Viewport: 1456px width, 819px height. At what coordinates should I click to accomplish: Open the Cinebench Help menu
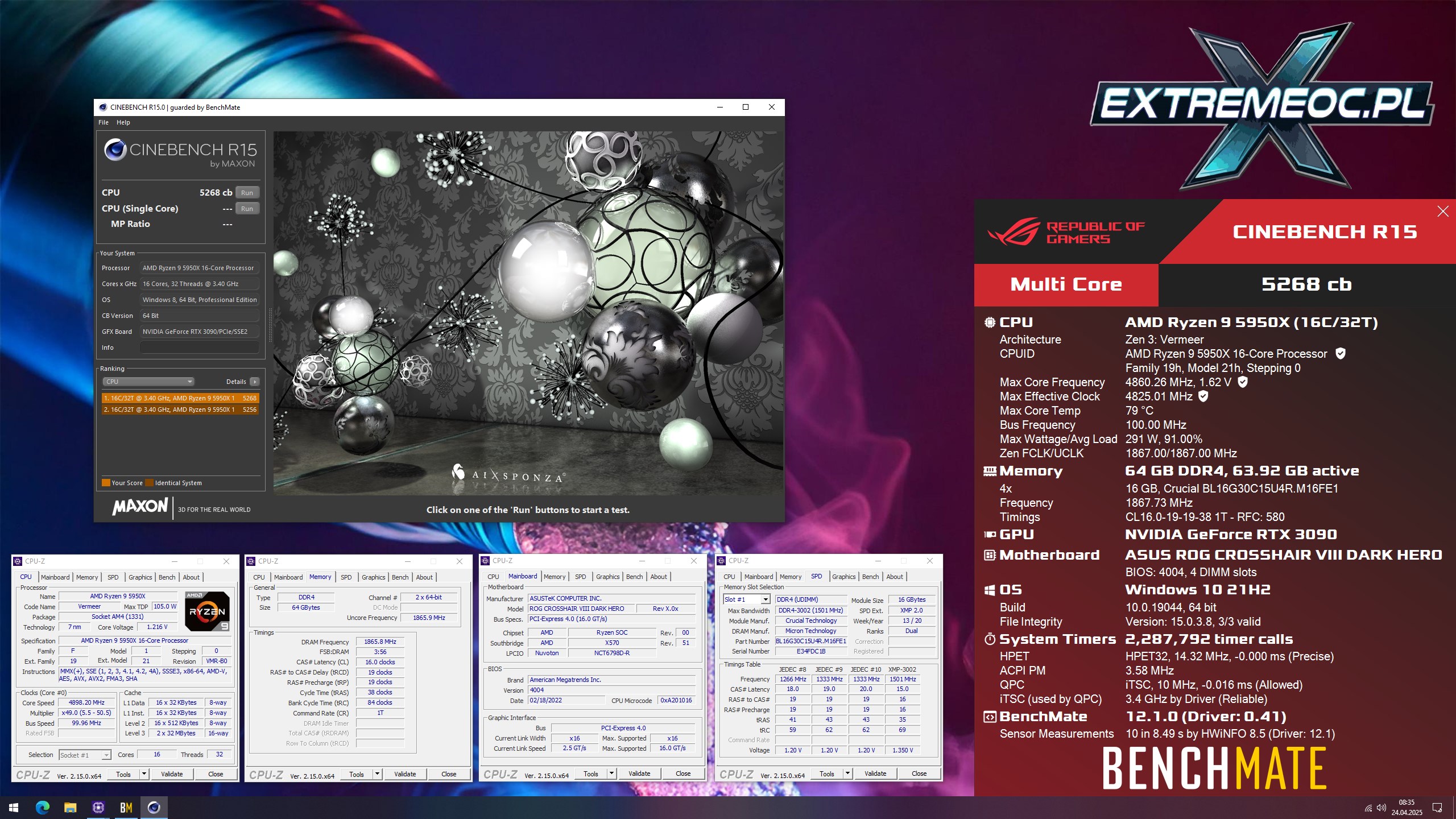pyautogui.click(x=123, y=122)
